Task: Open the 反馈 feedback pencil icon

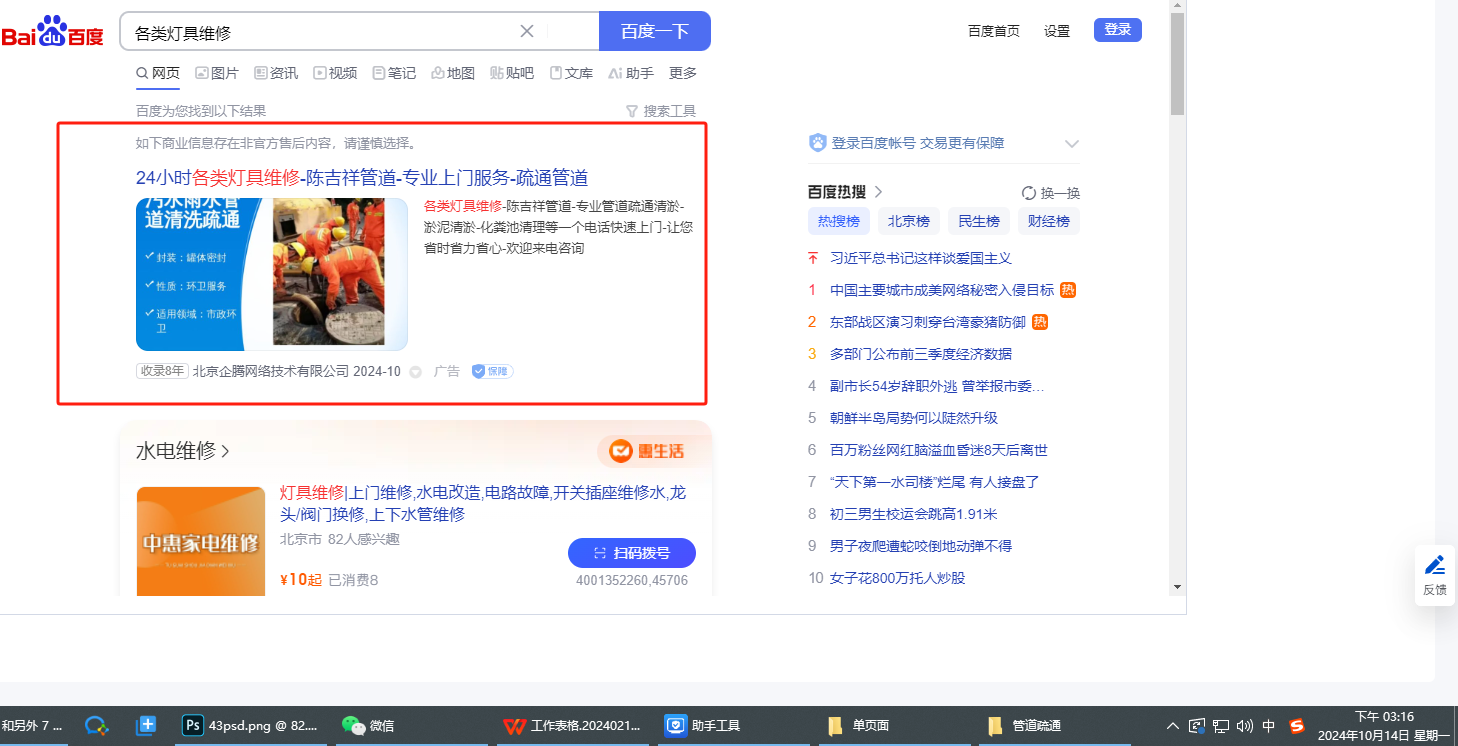Action: tap(1435, 566)
